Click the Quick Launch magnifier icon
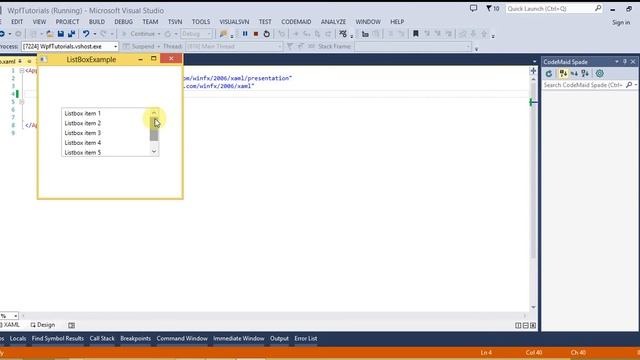The height and width of the screenshot is (360, 640). (598, 8)
